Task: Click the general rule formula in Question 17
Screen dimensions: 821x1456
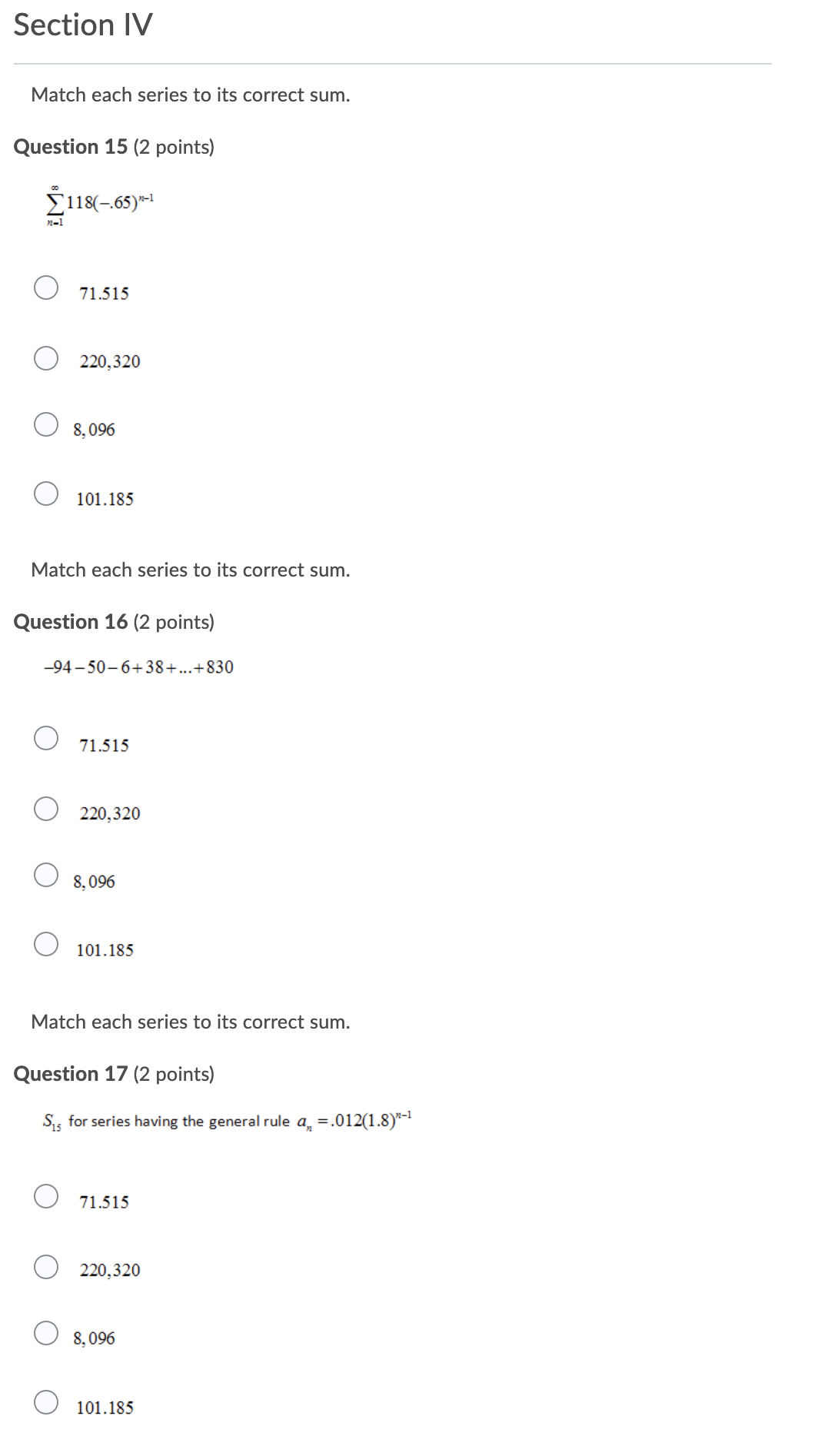Action: 228,1121
